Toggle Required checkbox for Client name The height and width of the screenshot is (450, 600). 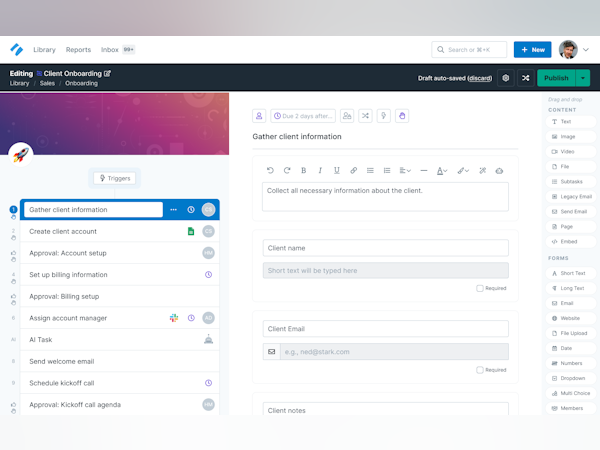[480, 288]
